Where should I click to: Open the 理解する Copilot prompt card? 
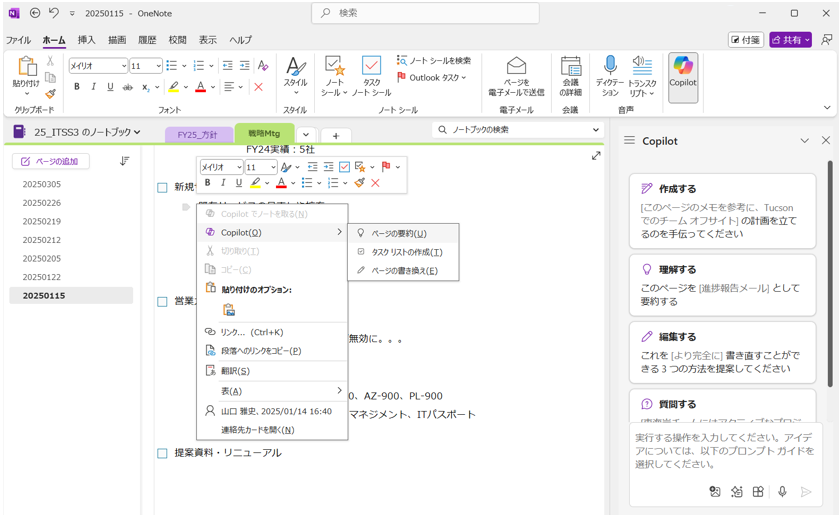tap(722, 285)
